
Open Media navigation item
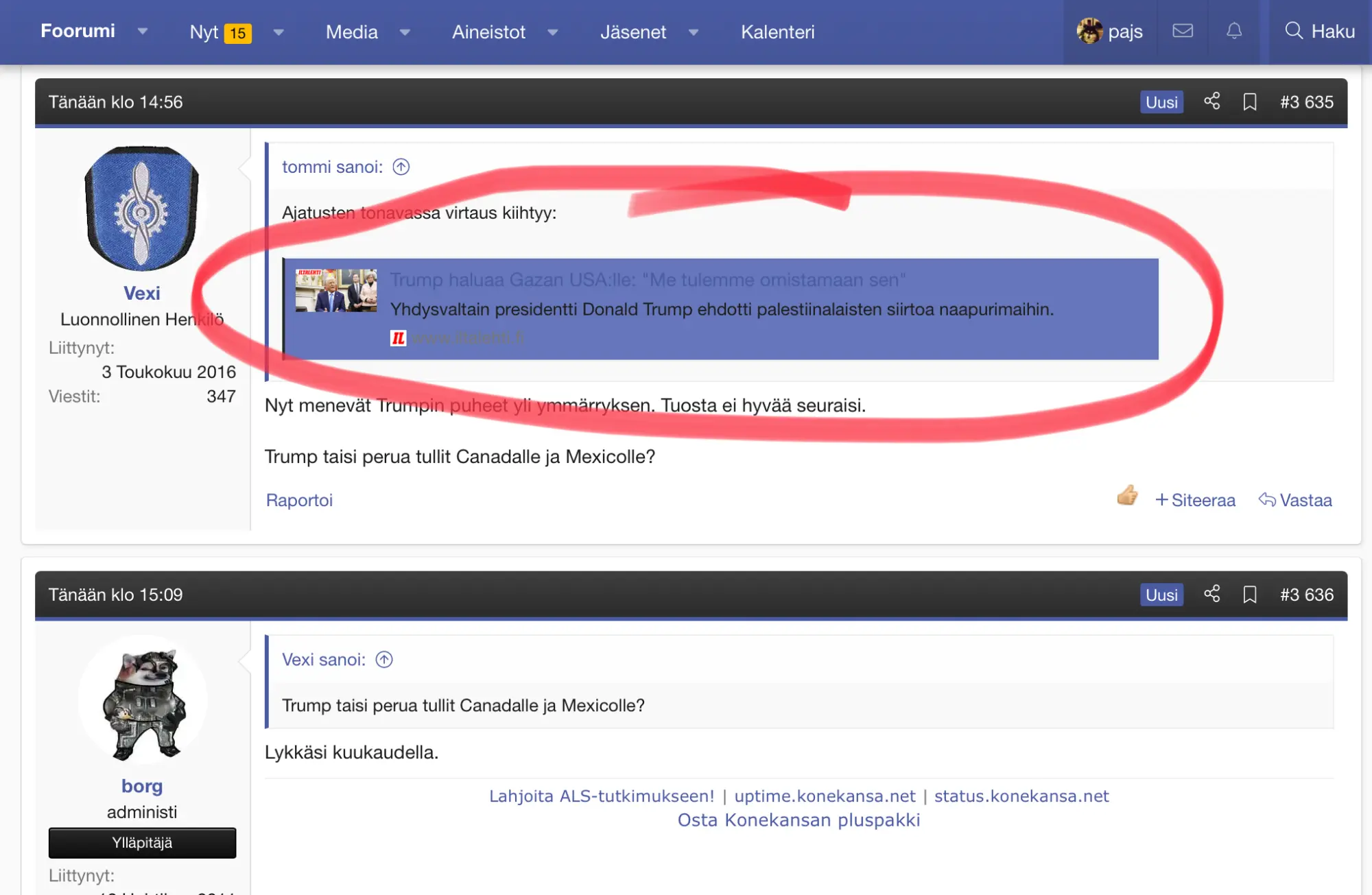[x=351, y=32]
